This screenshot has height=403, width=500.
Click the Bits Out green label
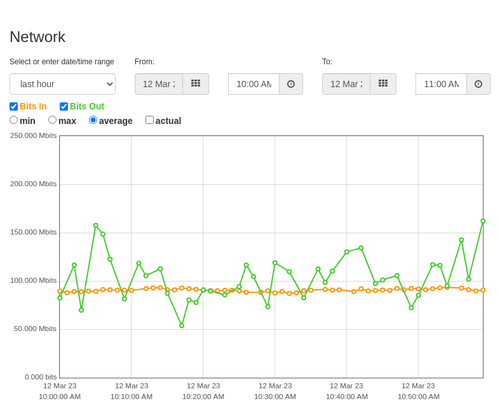(x=87, y=106)
